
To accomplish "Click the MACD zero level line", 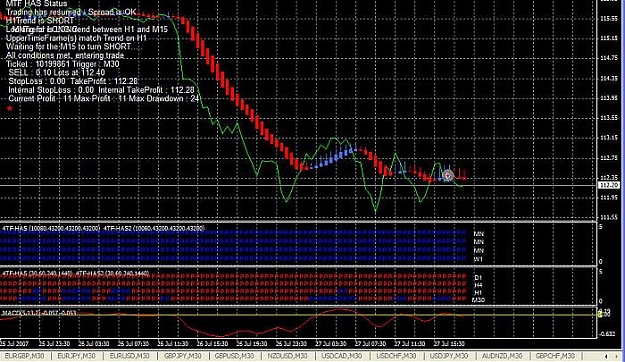I will coord(298,315).
